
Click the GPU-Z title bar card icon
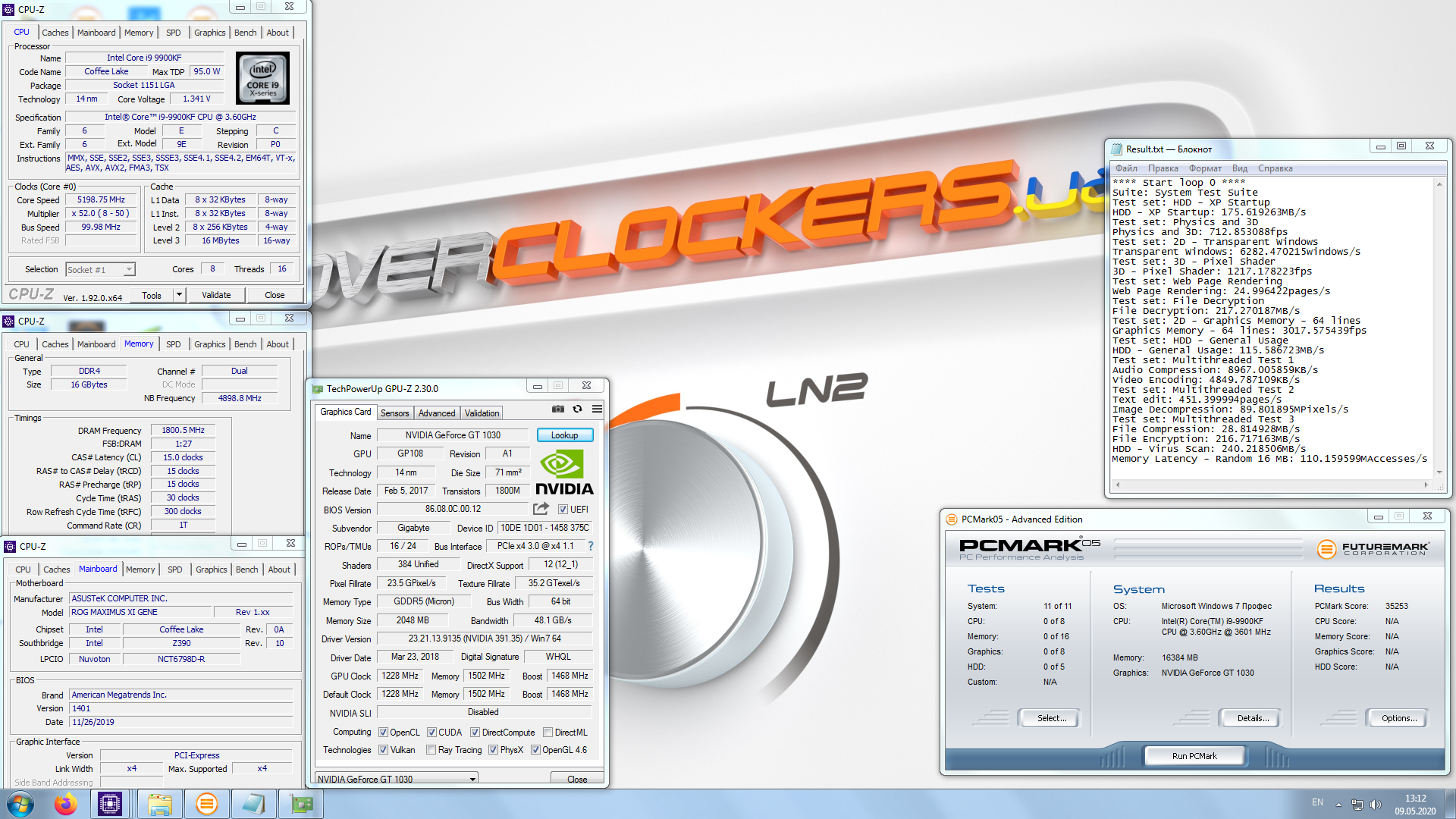point(318,389)
